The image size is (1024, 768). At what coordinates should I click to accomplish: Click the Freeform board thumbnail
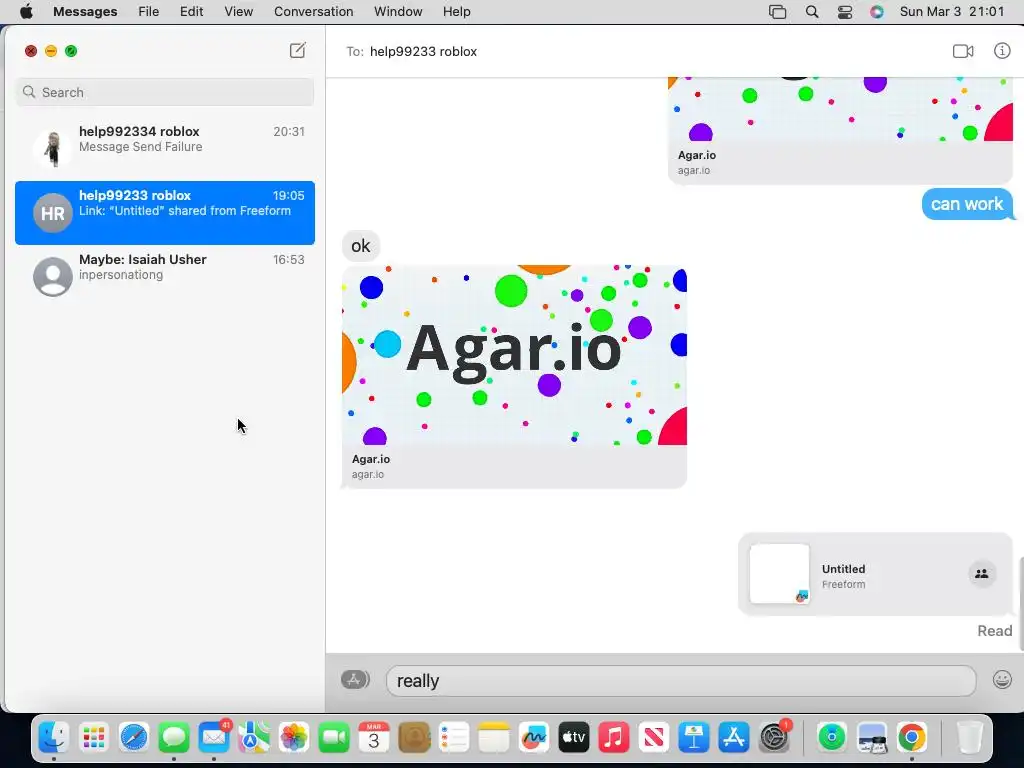coord(779,574)
